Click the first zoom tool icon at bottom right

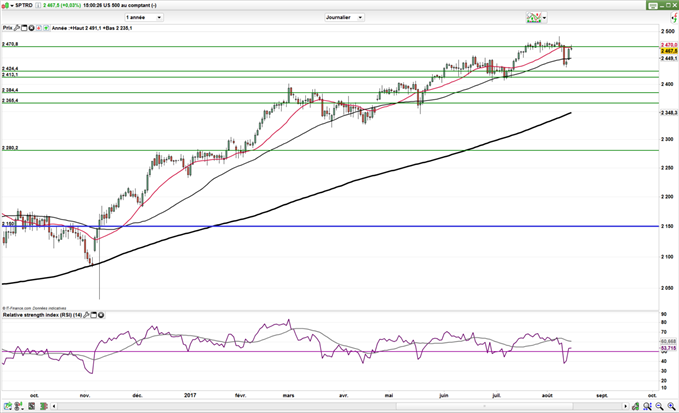click(635, 406)
